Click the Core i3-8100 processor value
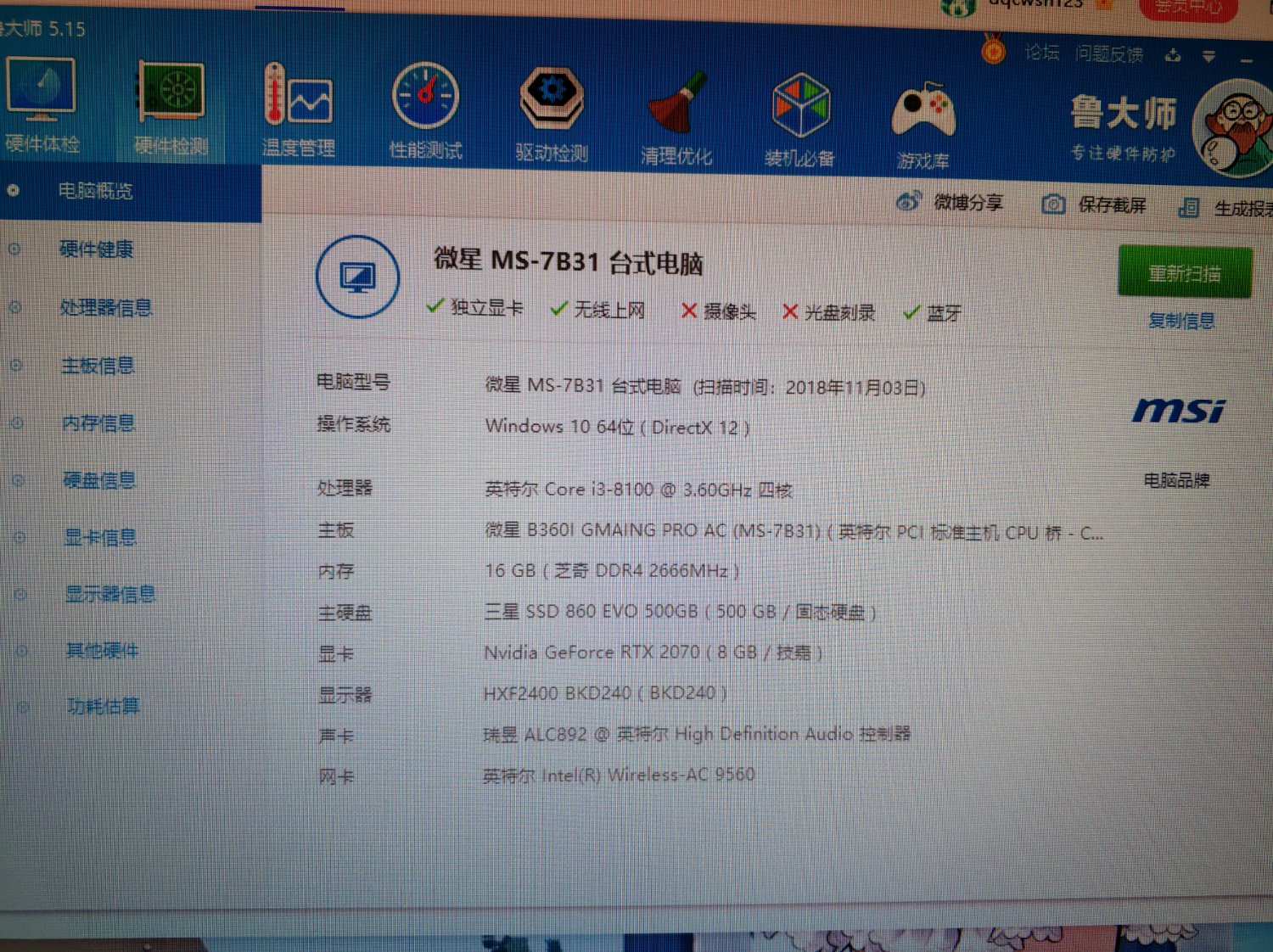Screen dimensions: 1273x952 click(638, 490)
